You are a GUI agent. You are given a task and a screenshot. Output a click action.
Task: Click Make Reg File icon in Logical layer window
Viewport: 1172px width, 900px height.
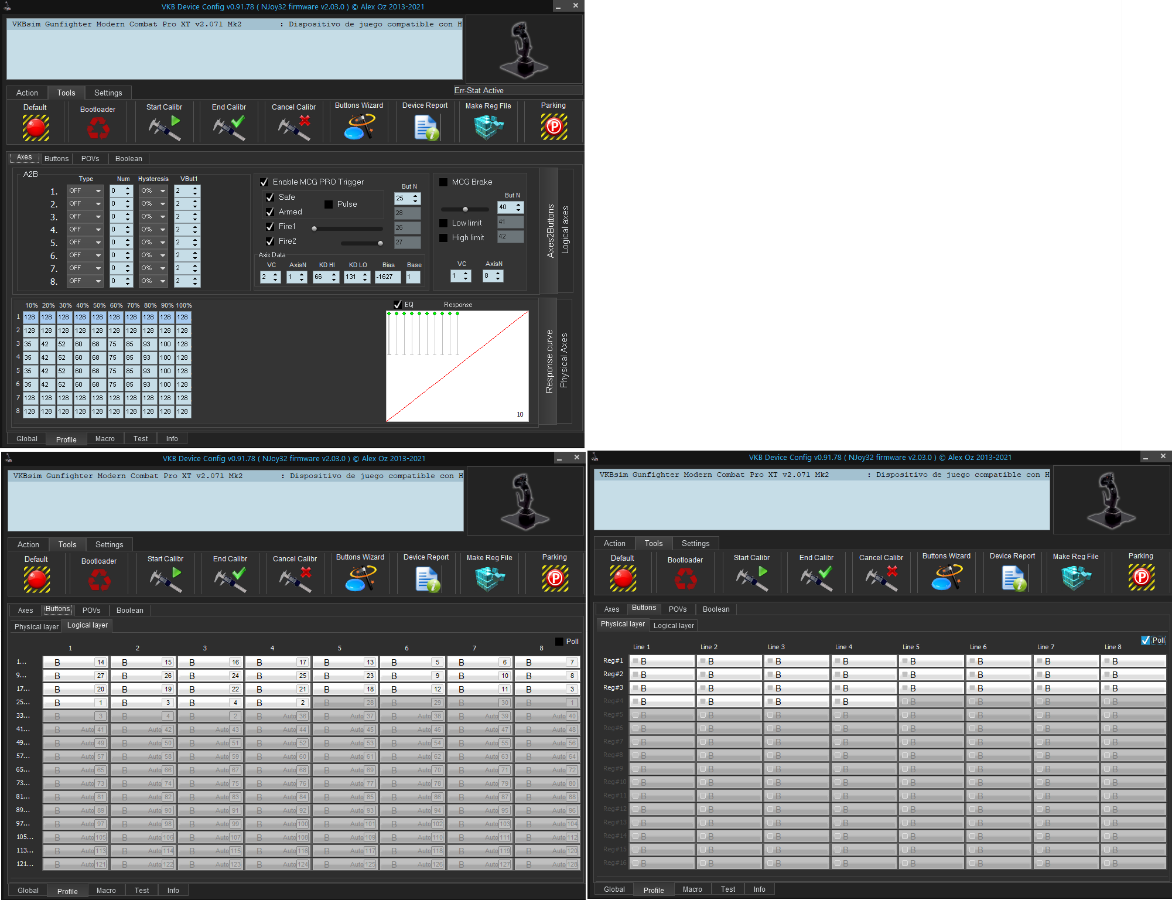tap(489, 579)
